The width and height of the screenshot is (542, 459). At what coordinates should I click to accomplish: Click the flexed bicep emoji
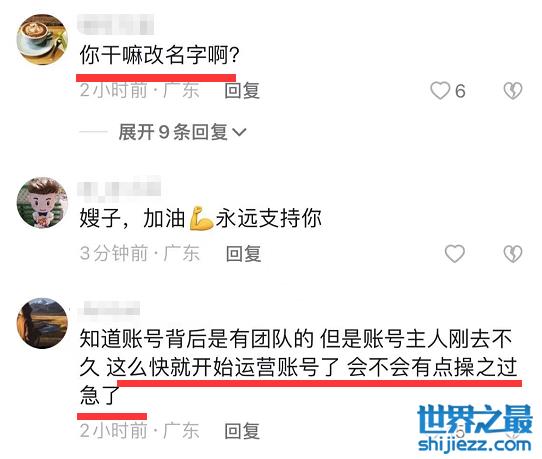[201, 218]
